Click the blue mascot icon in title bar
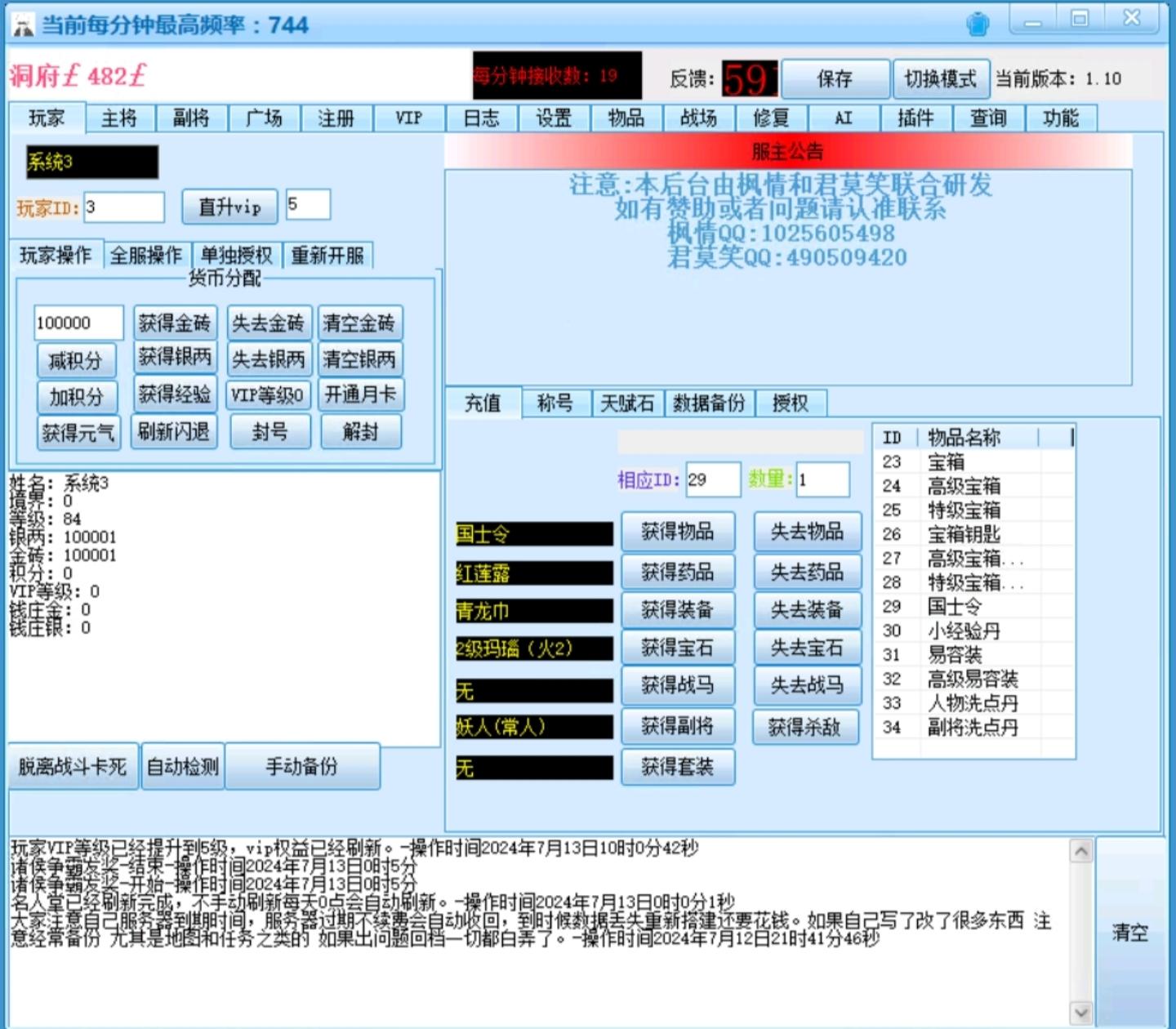 pyautogui.click(x=978, y=24)
